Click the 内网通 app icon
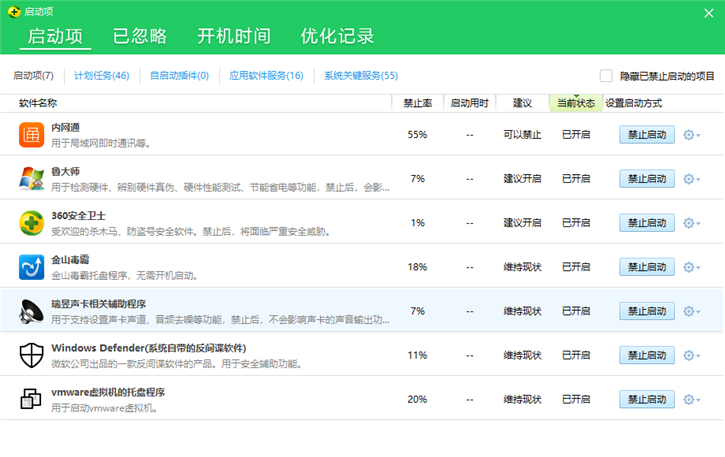725x457 pixels. tap(32, 135)
